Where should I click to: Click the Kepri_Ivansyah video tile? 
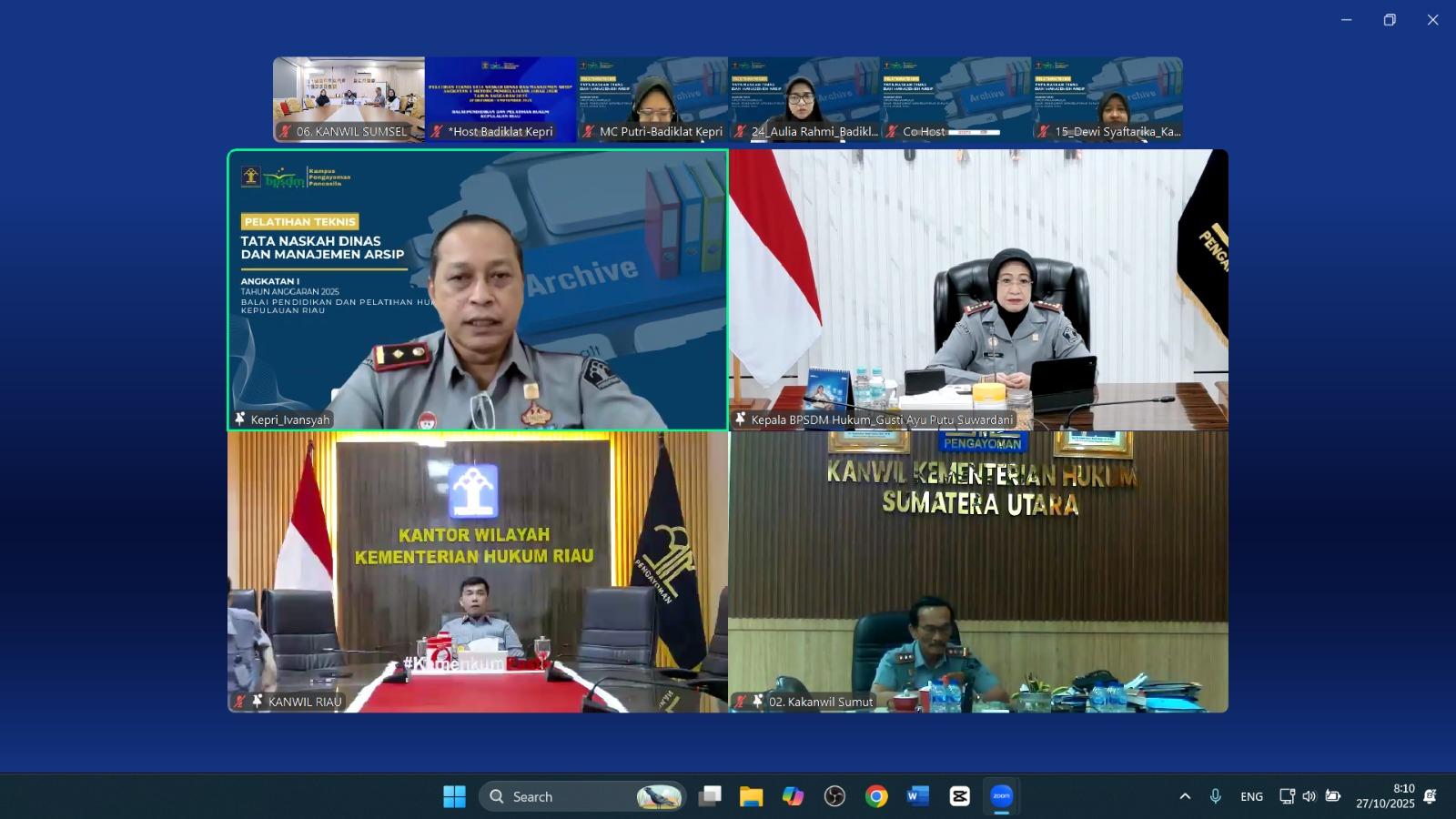(478, 289)
